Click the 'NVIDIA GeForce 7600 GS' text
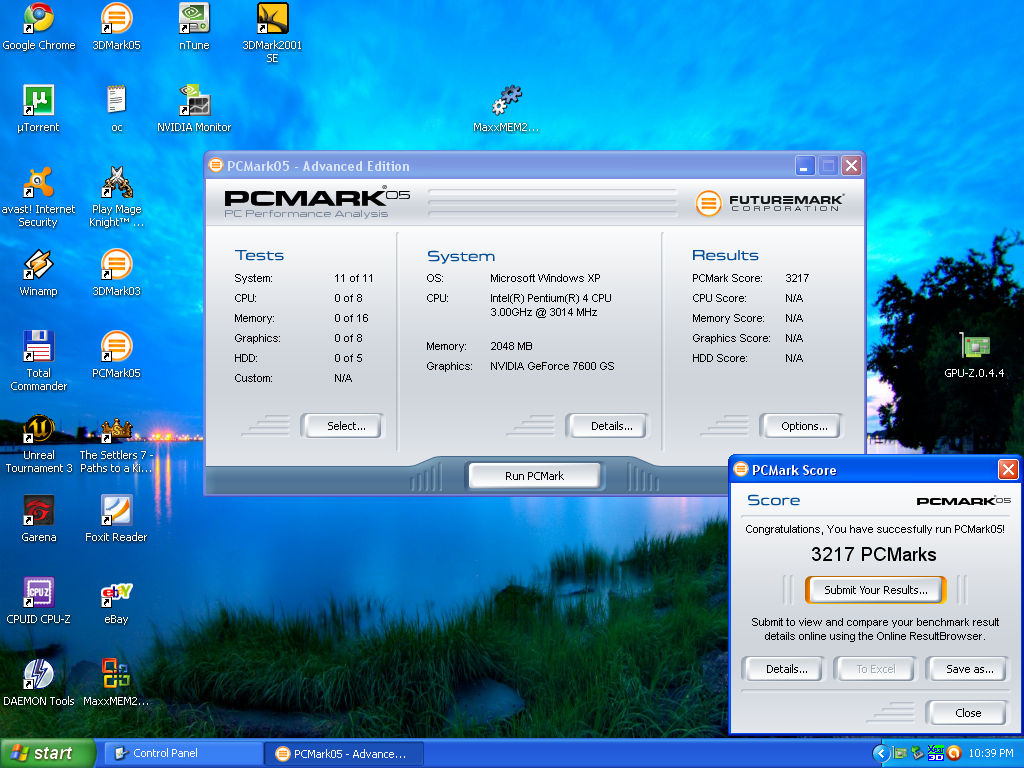1024x768 pixels. (552, 366)
